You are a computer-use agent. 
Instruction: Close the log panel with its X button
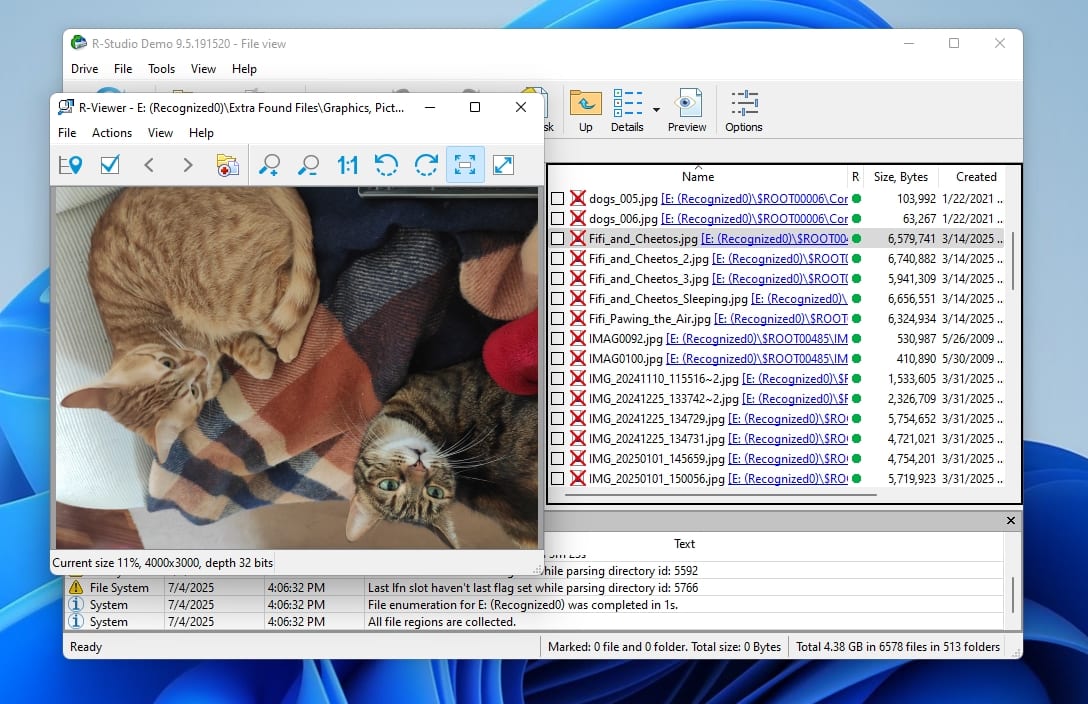(x=1010, y=520)
